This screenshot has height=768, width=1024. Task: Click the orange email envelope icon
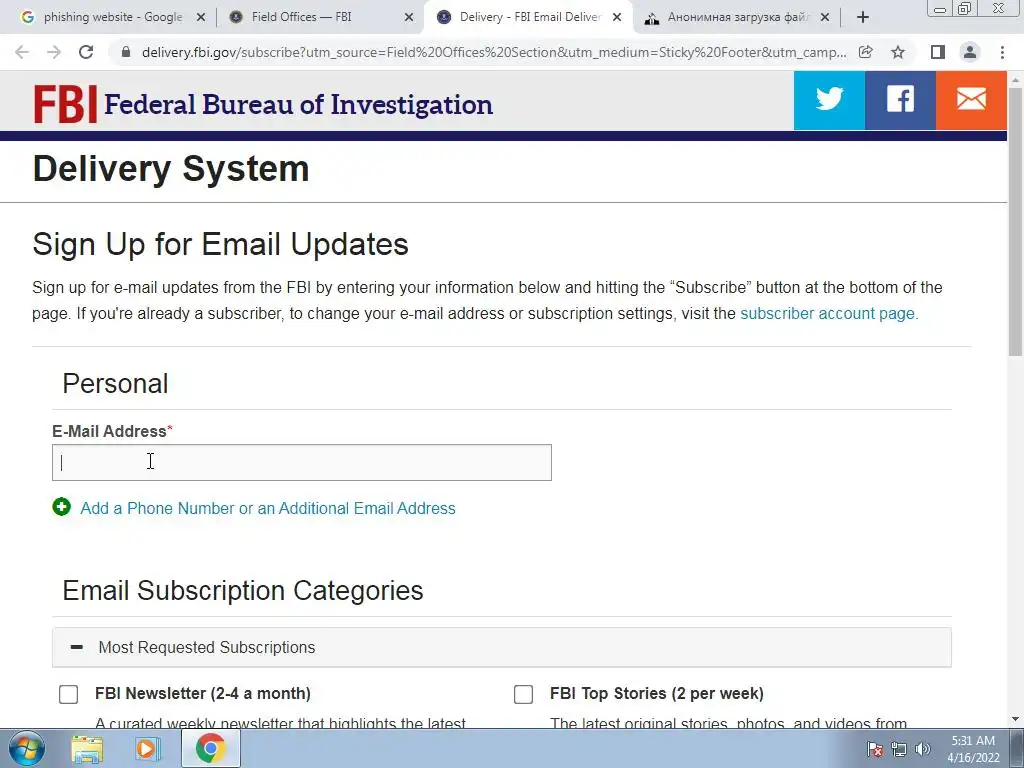(x=971, y=100)
